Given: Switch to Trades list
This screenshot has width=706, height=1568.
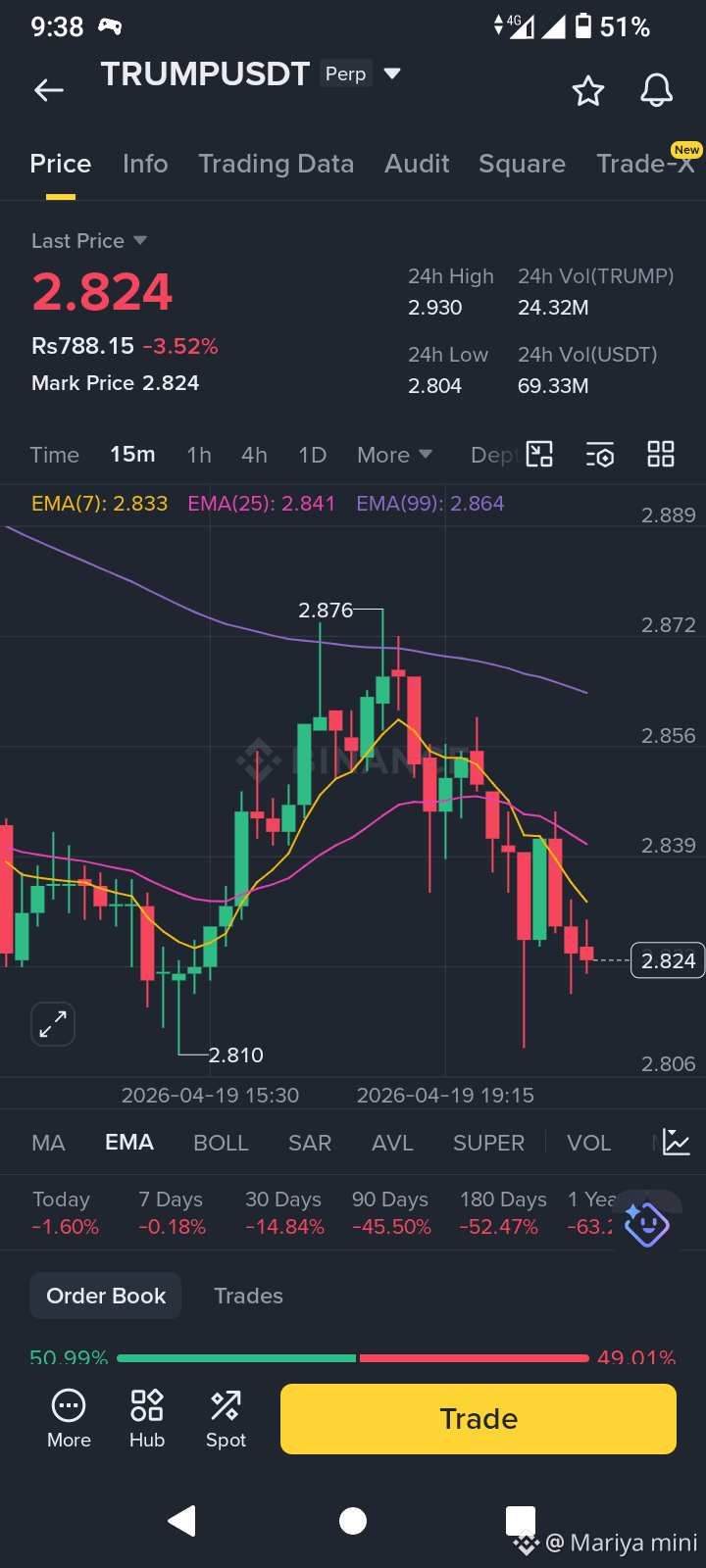Looking at the screenshot, I should 248,1296.
